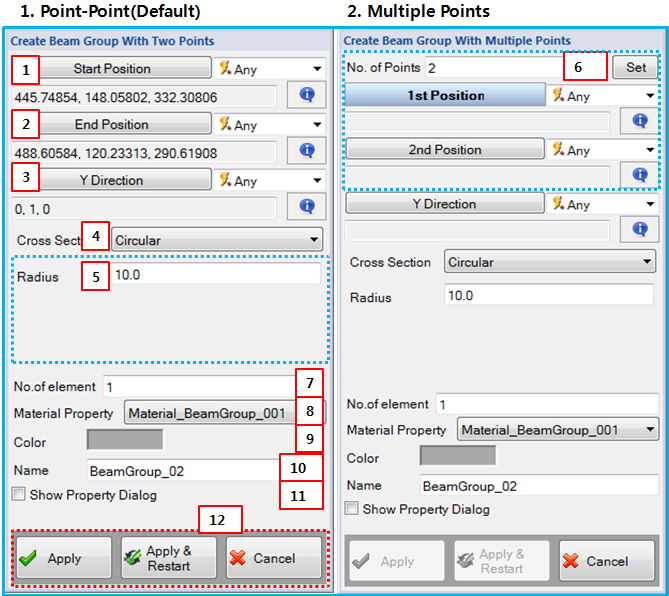Screen dimensions: 669x596
Task: Click the No. of Points input field
Action: click(x=495, y=67)
